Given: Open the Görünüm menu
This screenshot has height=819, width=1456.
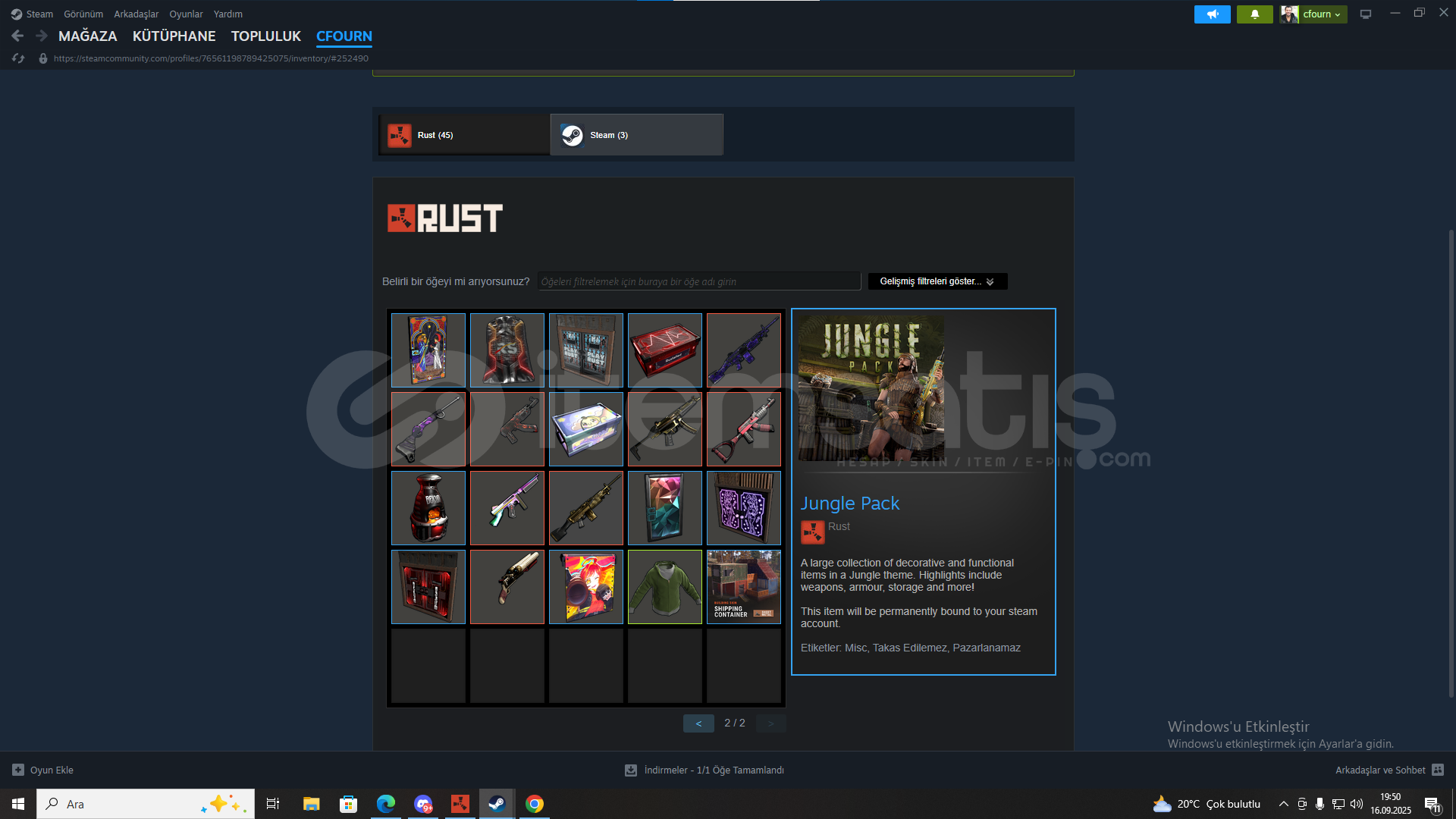Looking at the screenshot, I should point(83,14).
